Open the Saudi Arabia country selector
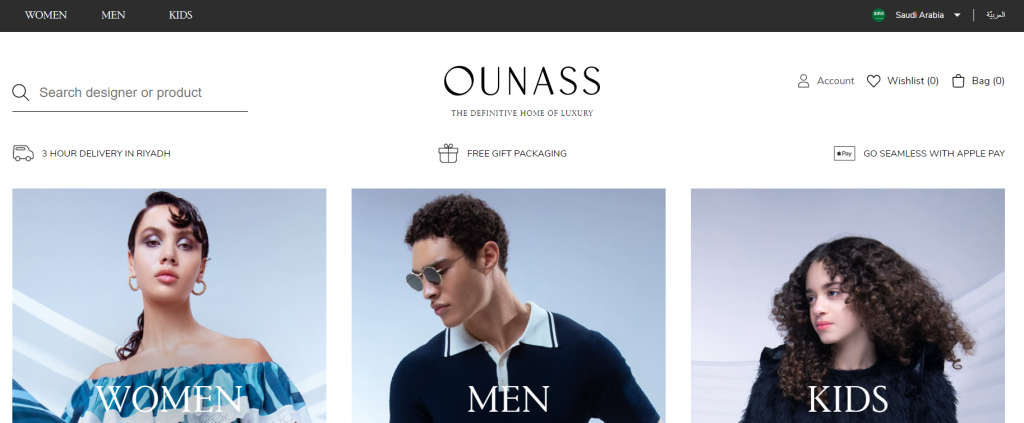This screenshot has height=423, width=1024. point(916,15)
